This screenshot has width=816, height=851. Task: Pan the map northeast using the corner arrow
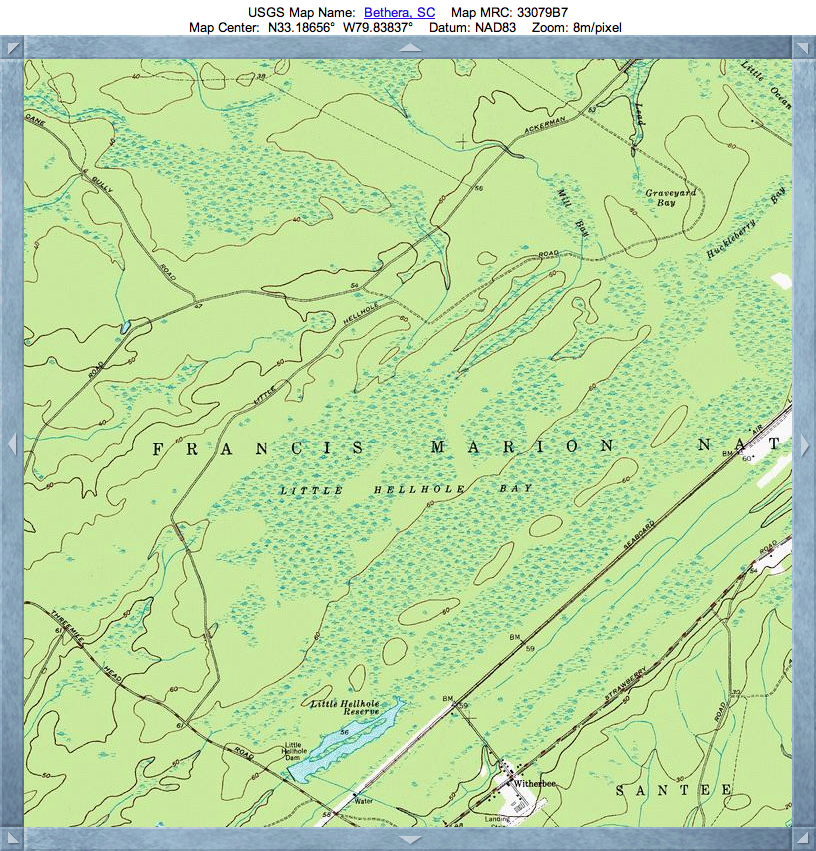click(803, 48)
